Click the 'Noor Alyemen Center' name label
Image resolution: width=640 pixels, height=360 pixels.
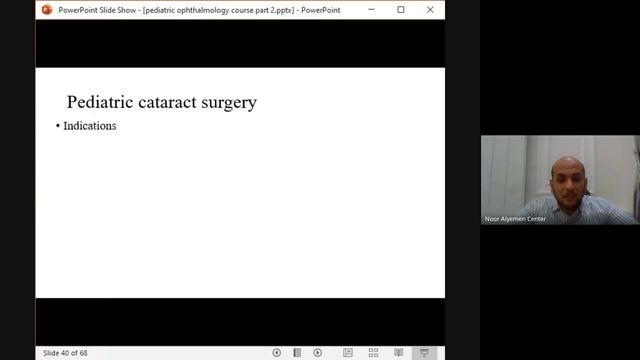coord(515,219)
